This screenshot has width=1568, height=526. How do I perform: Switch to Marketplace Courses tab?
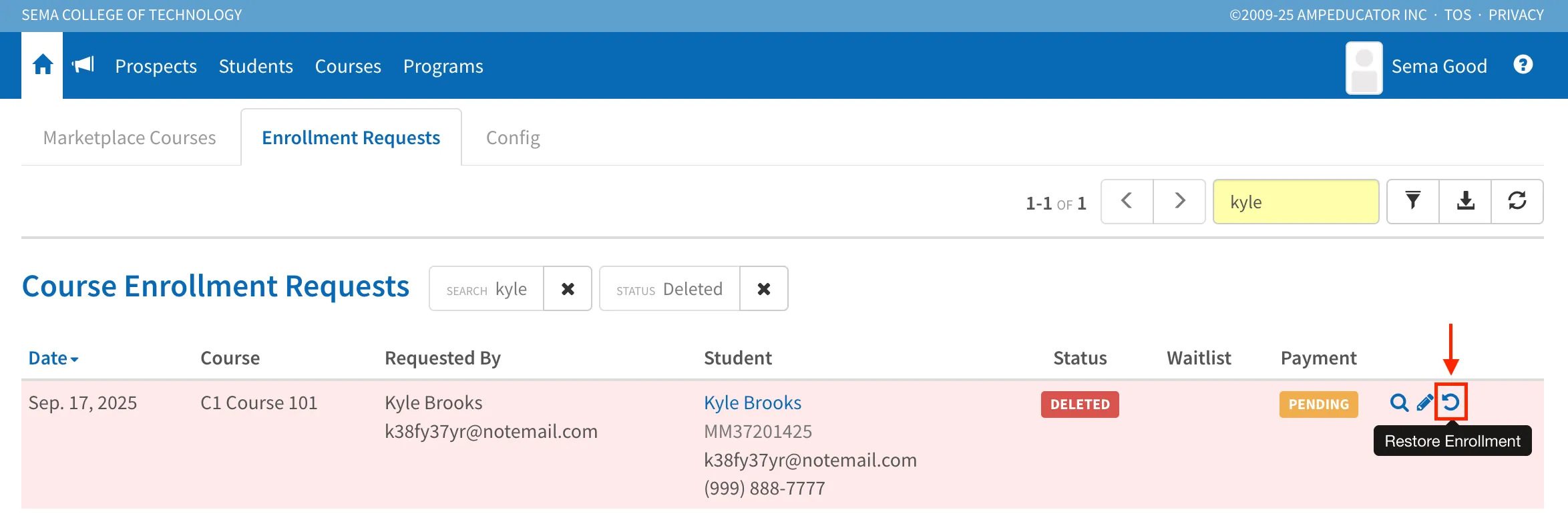click(130, 138)
